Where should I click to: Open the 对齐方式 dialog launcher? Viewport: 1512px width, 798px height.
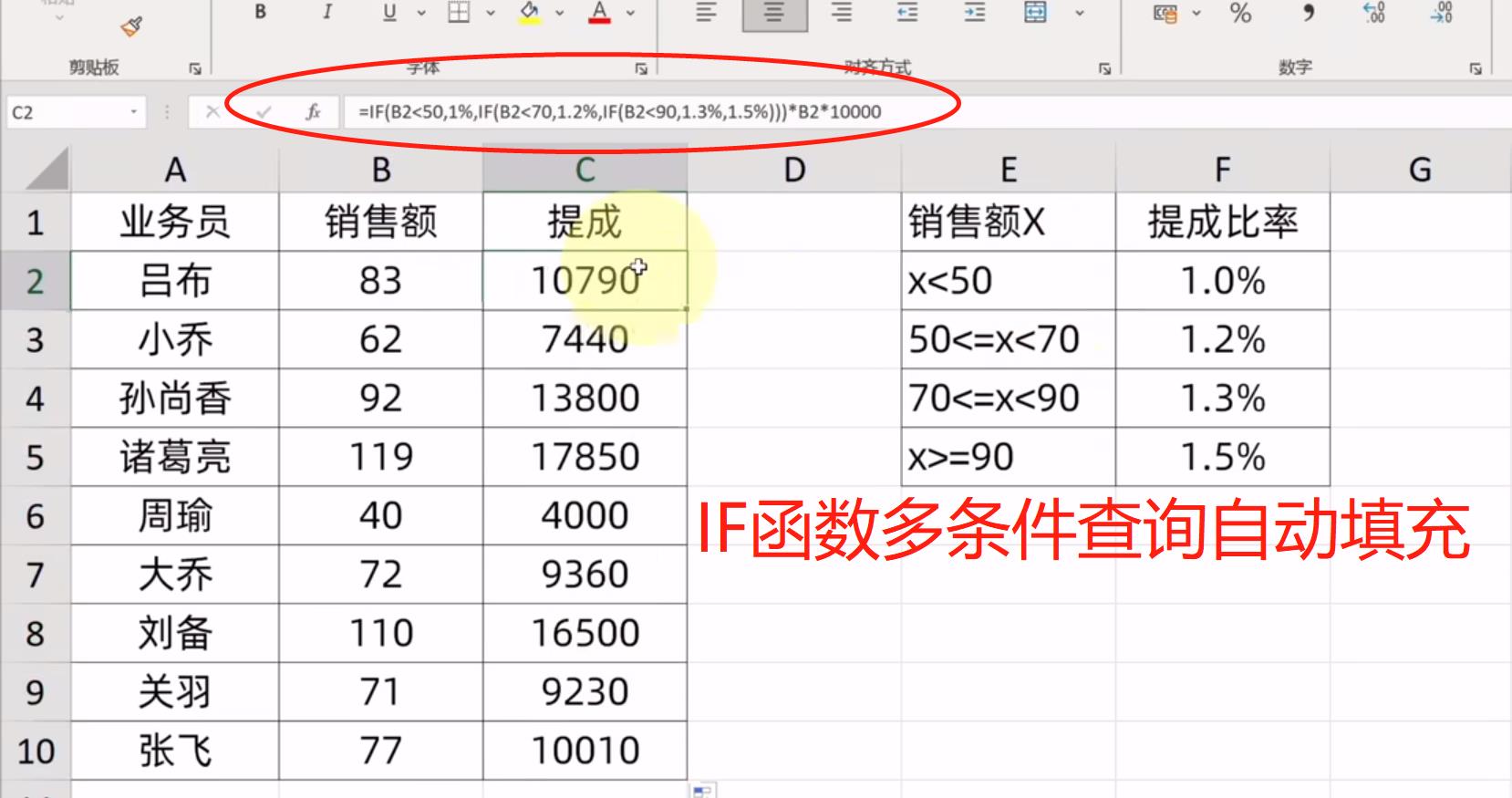[x=1104, y=68]
